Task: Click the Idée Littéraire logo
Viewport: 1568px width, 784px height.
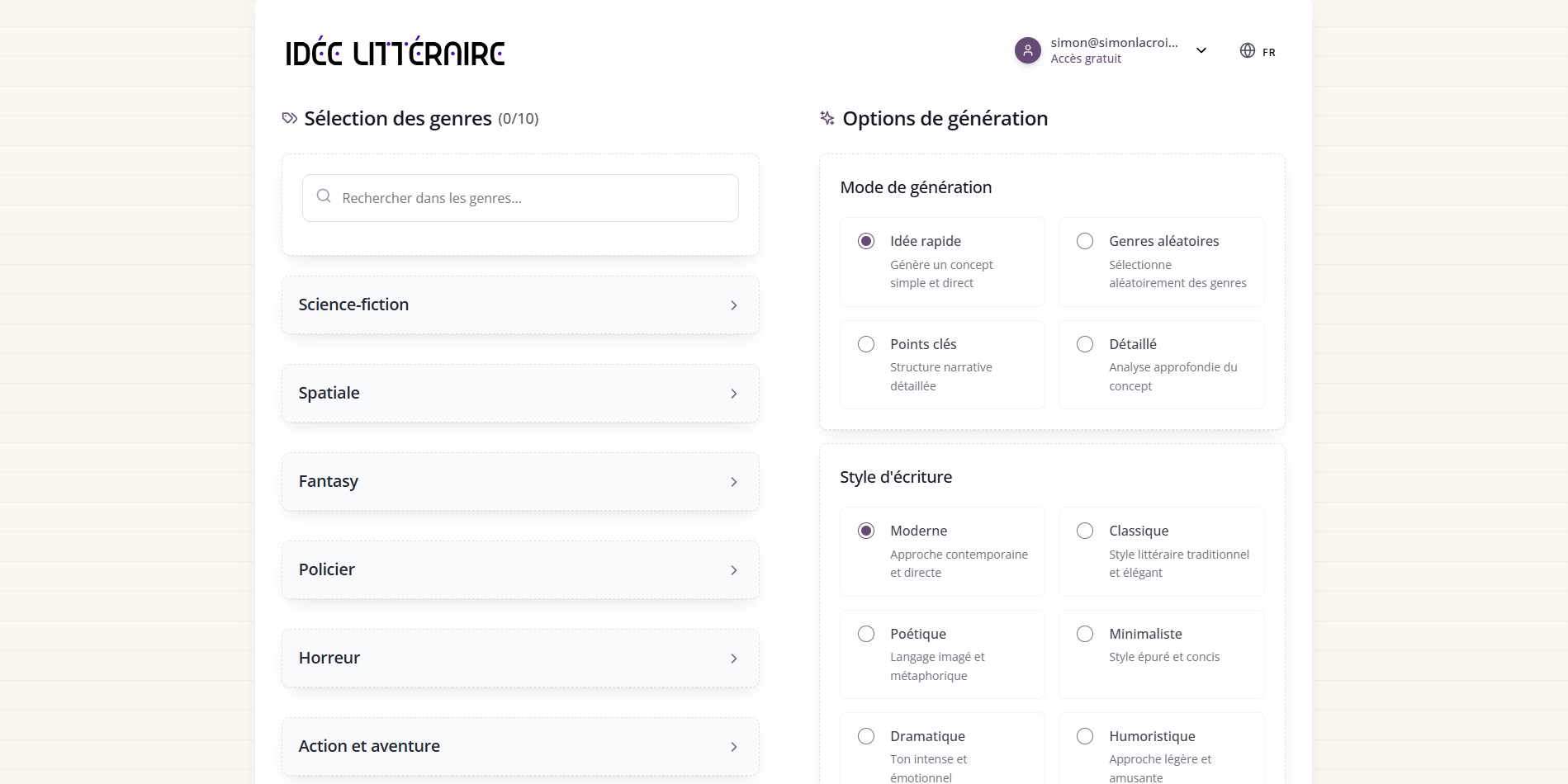Action: click(395, 51)
